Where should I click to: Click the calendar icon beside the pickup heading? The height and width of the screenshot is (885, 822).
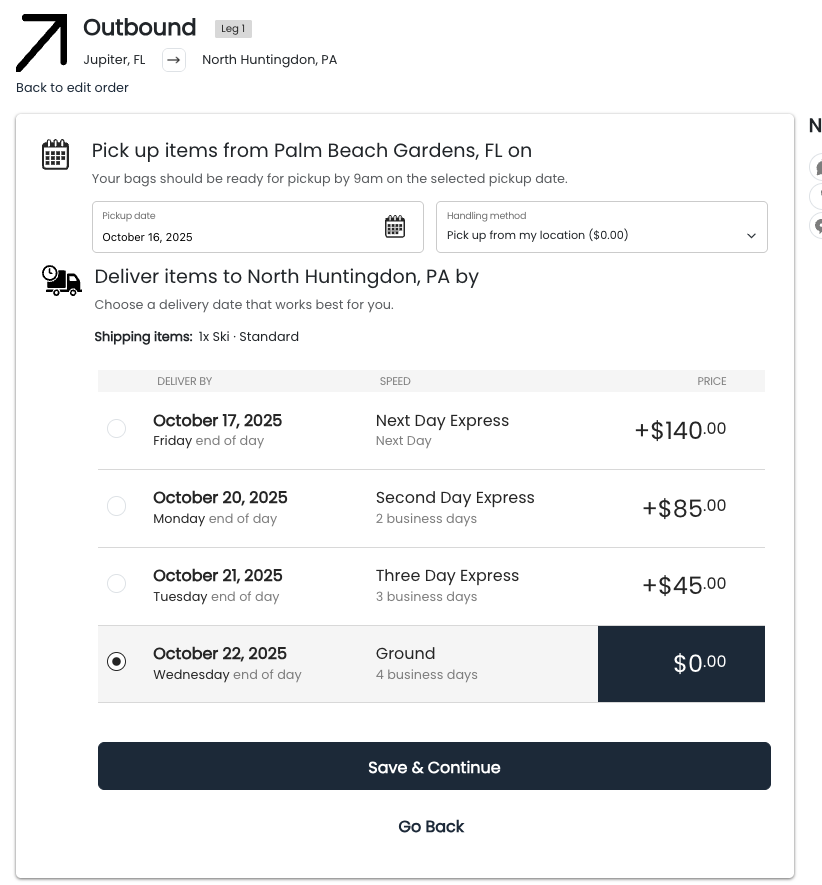55,154
